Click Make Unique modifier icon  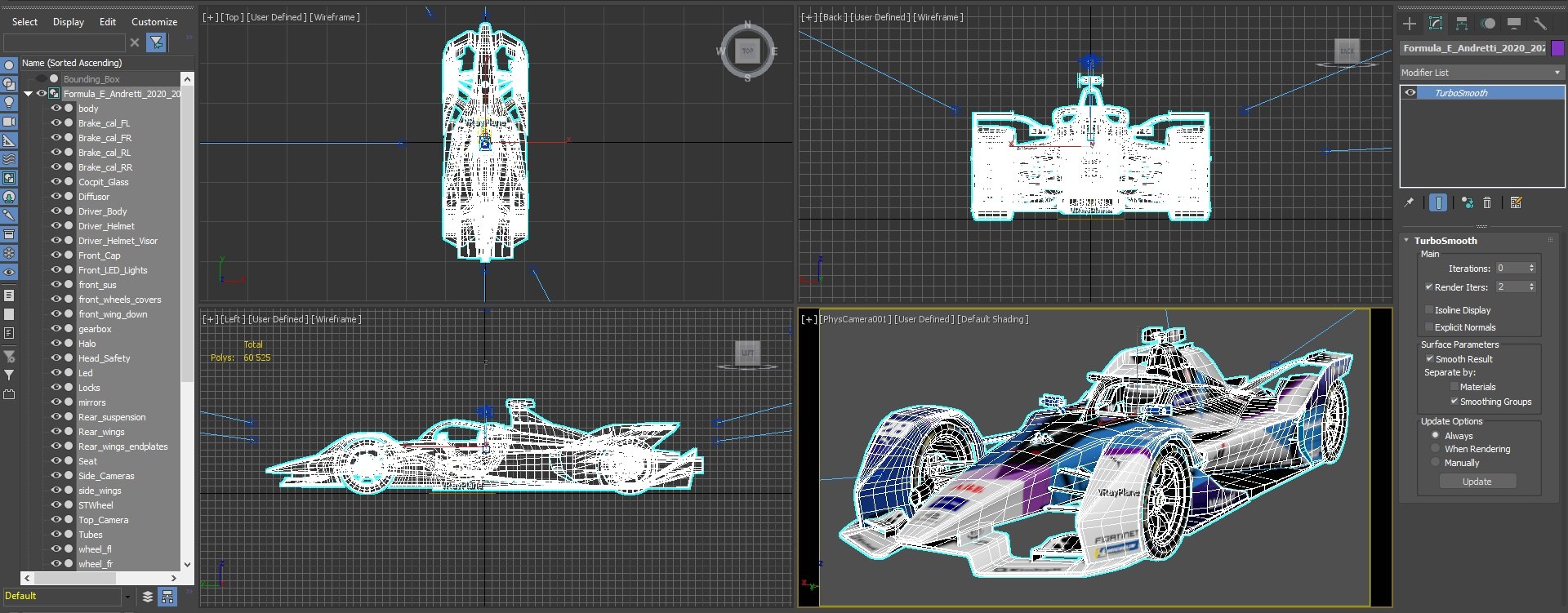1468,202
